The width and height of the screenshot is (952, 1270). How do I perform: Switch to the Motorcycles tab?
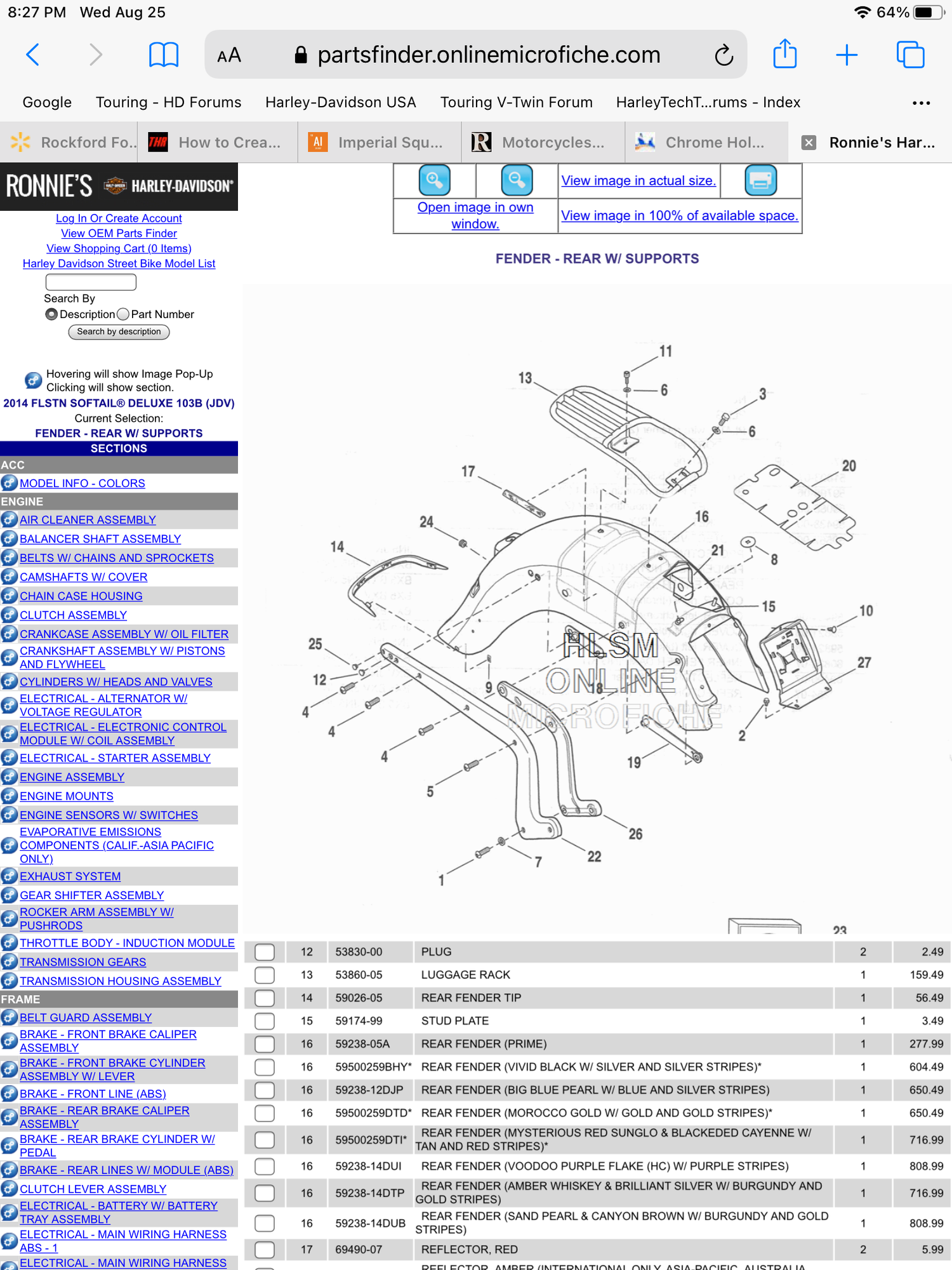(x=543, y=142)
